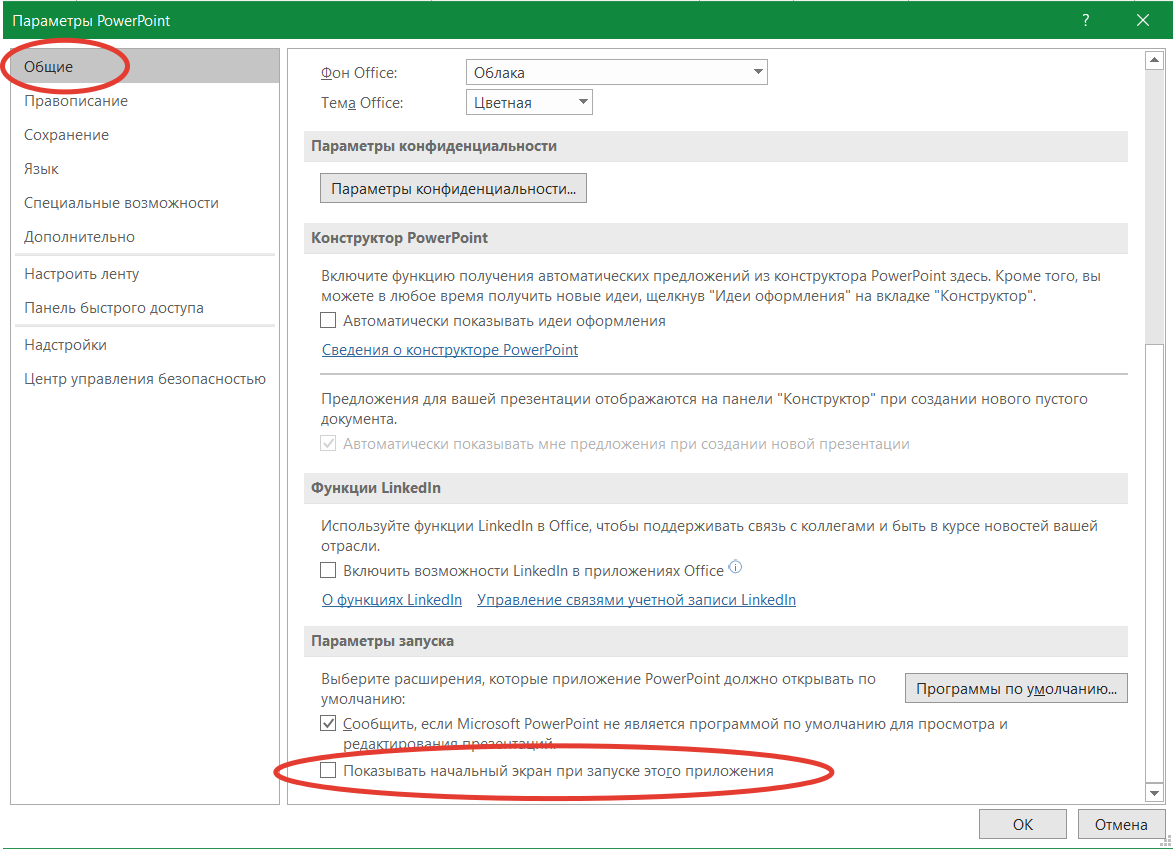Follow the 'О функциях LinkedIn' link
1173x849 pixels.
[x=392, y=600]
